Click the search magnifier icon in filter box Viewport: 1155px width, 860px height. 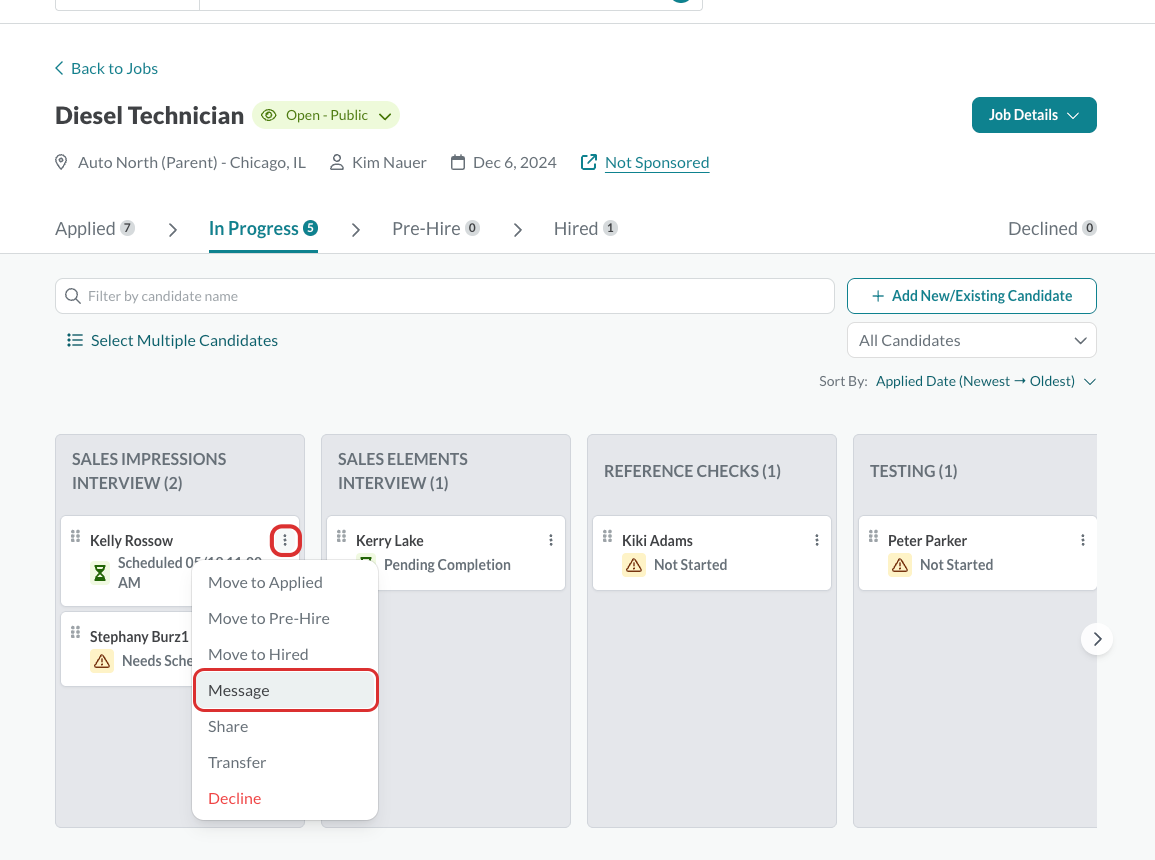[72, 296]
